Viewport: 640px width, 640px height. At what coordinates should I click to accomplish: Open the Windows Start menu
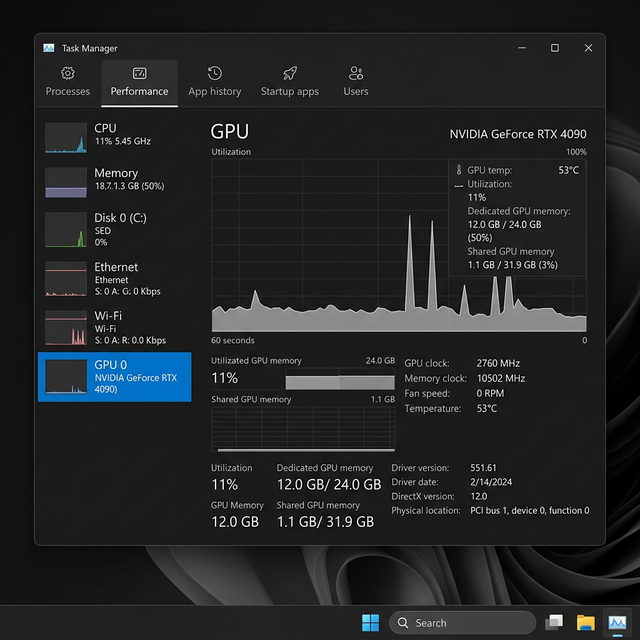(371, 623)
